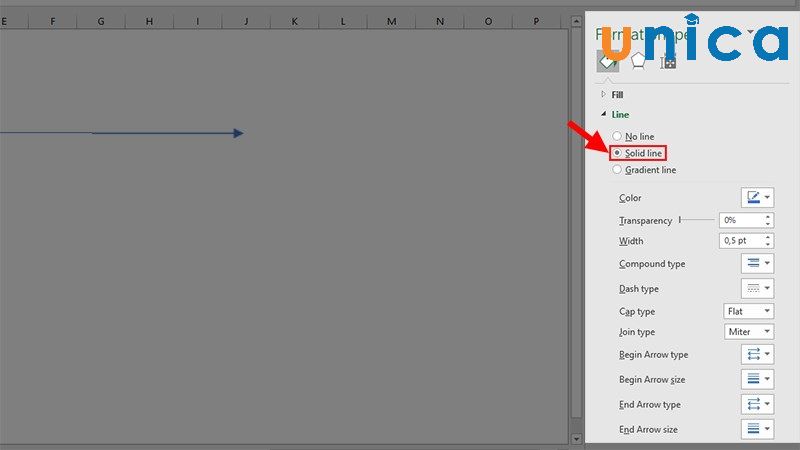The width and height of the screenshot is (800, 450).
Task: Select column M header
Action: pyautogui.click(x=391, y=21)
